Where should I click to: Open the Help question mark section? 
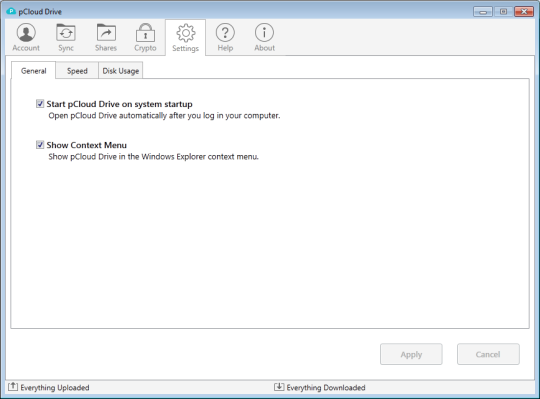click(x=225, y=38)
